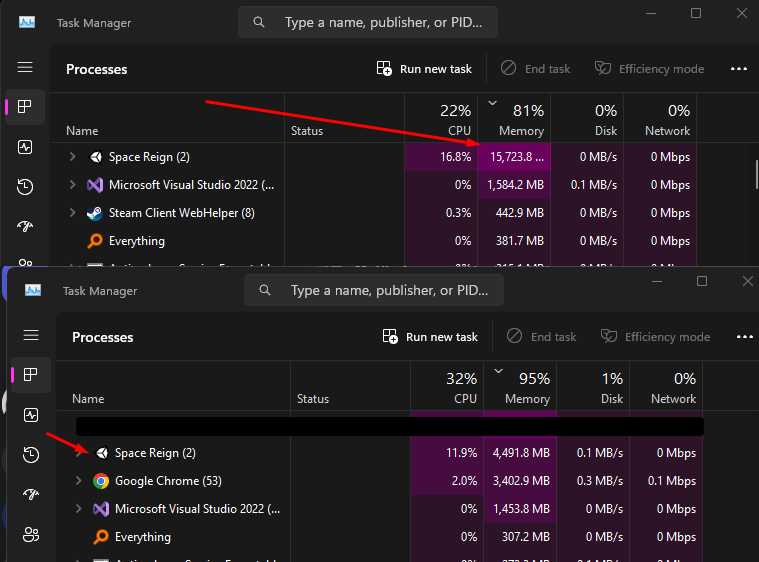Click Google Chrome icon in bottom window
Image resolution: width=759 pixels, height=562 pixels.
click(x=101, y=481)
